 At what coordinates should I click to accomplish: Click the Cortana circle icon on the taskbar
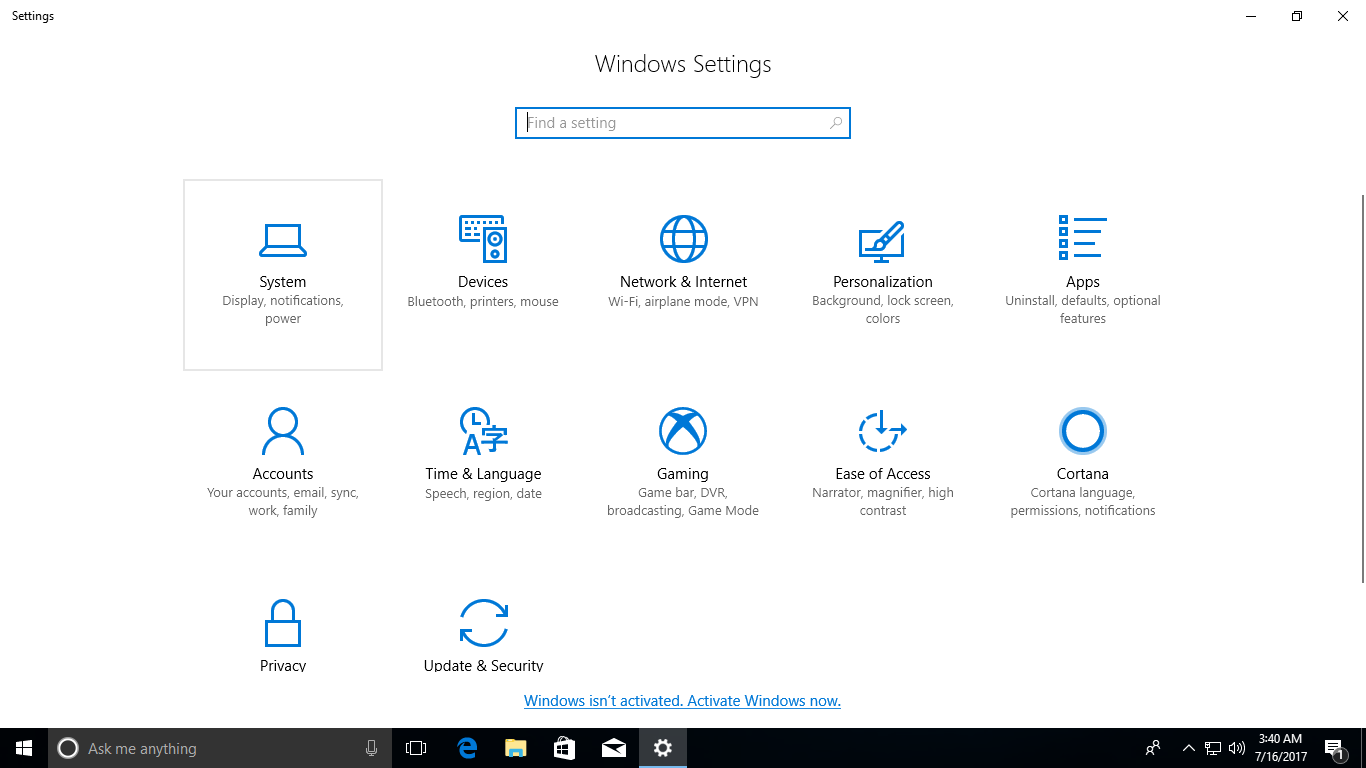click(x=68, y=748)
